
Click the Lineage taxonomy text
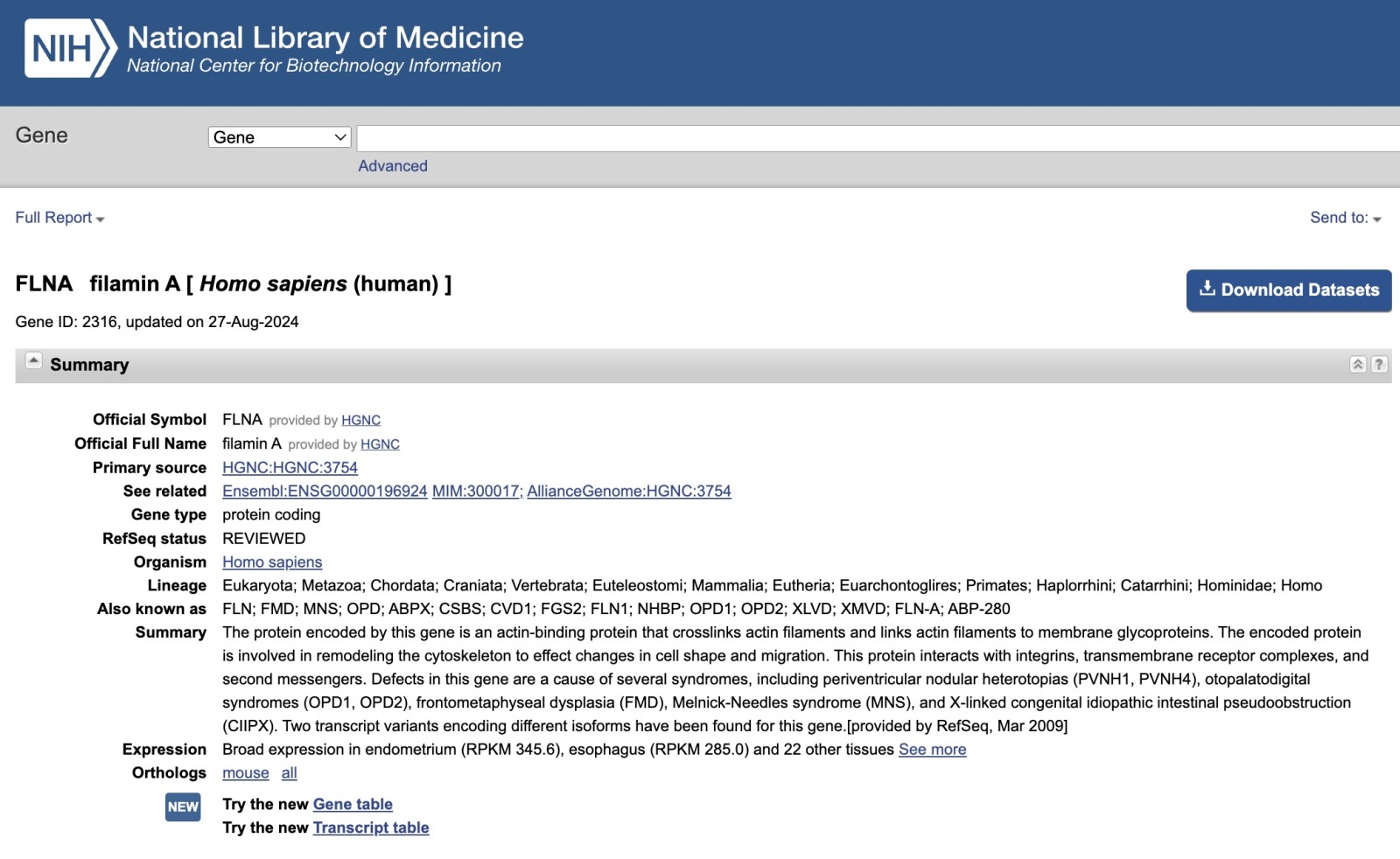point(772,585)
